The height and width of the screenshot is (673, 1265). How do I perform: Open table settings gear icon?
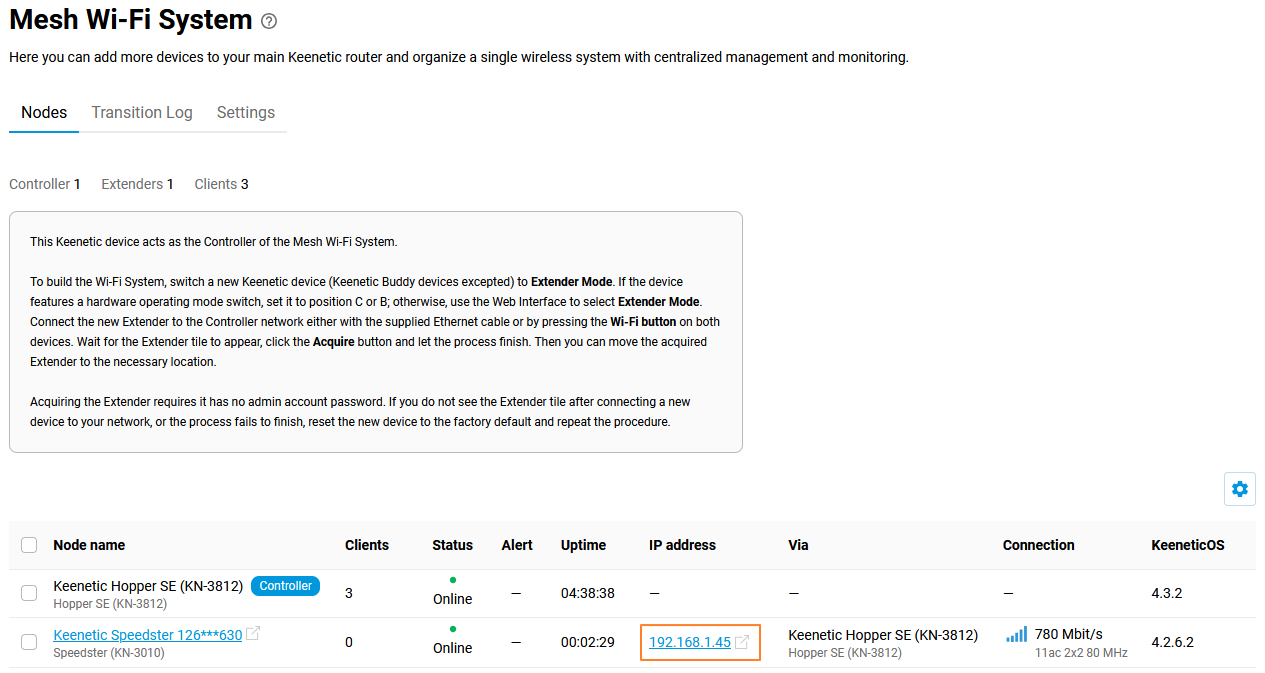(x=1240, y=489)
